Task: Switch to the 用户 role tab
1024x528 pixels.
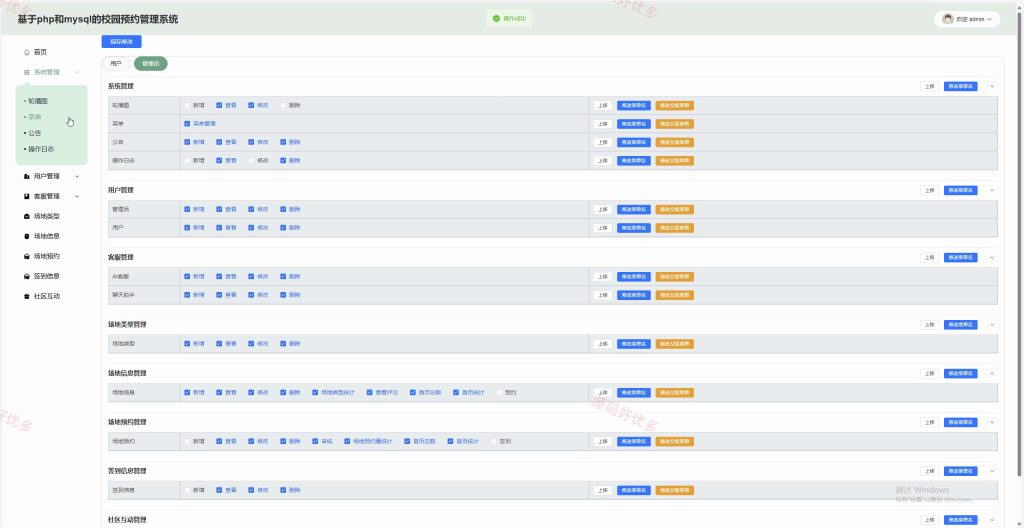Action: [116, 64]
